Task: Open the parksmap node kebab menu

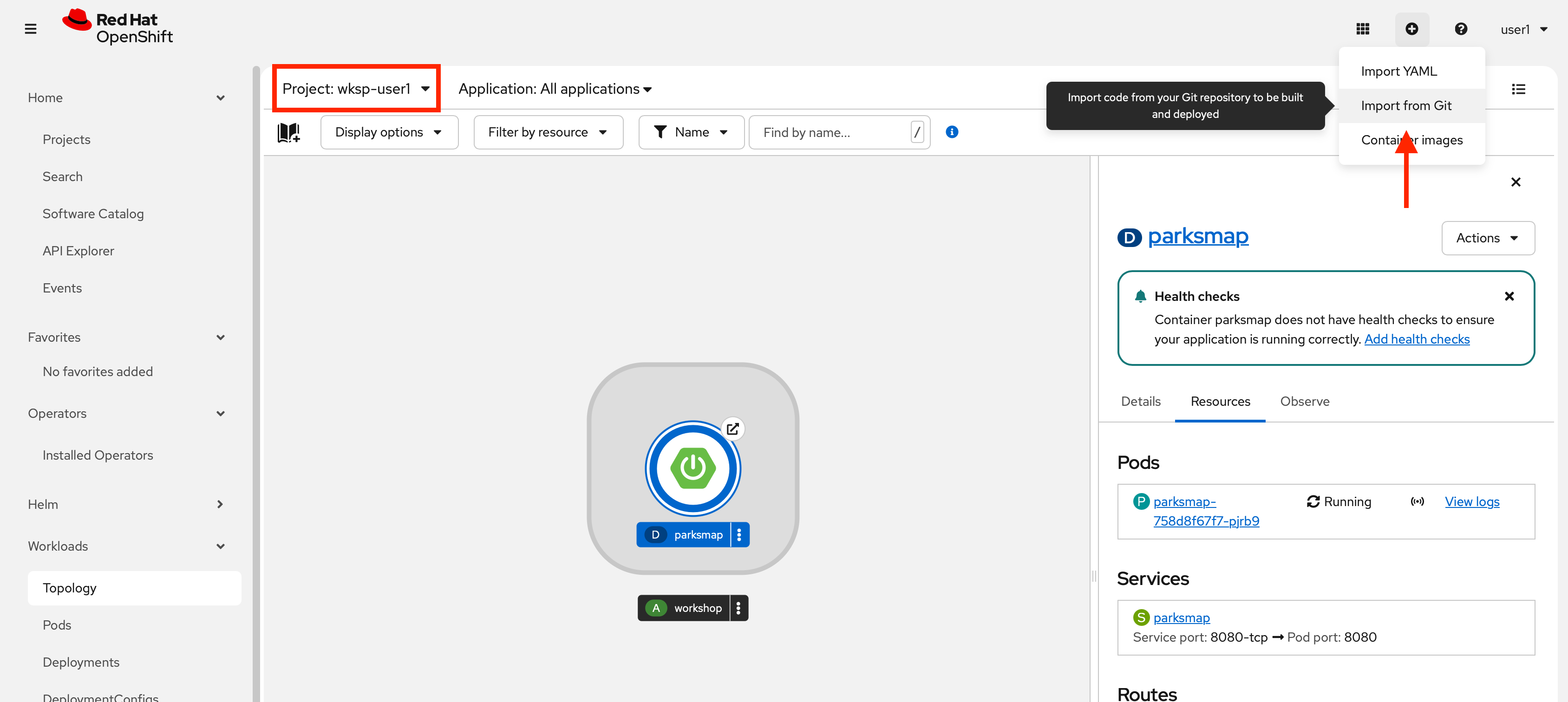Action: click(739, 535)
